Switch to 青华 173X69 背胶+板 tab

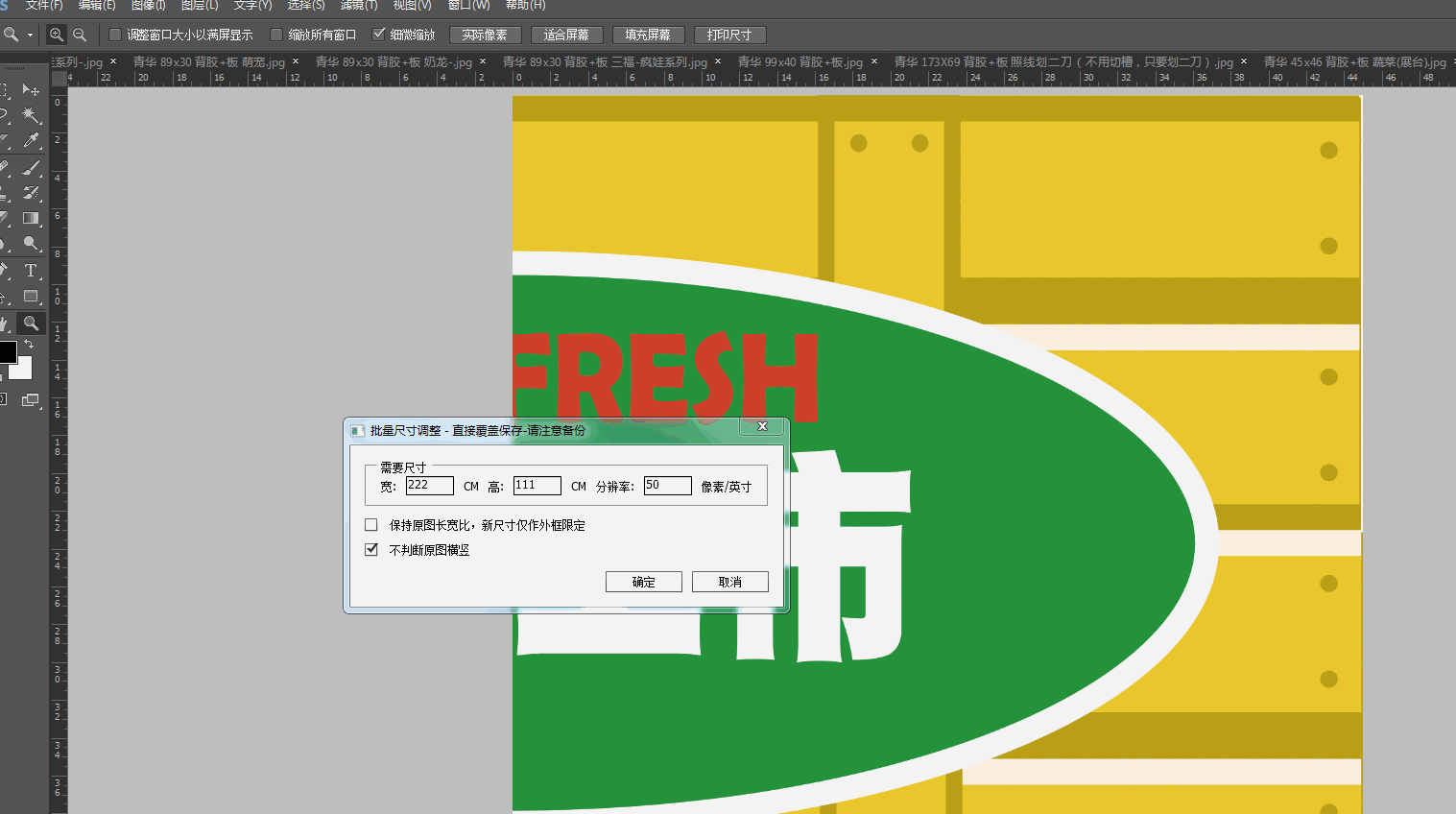(1063, 61)
